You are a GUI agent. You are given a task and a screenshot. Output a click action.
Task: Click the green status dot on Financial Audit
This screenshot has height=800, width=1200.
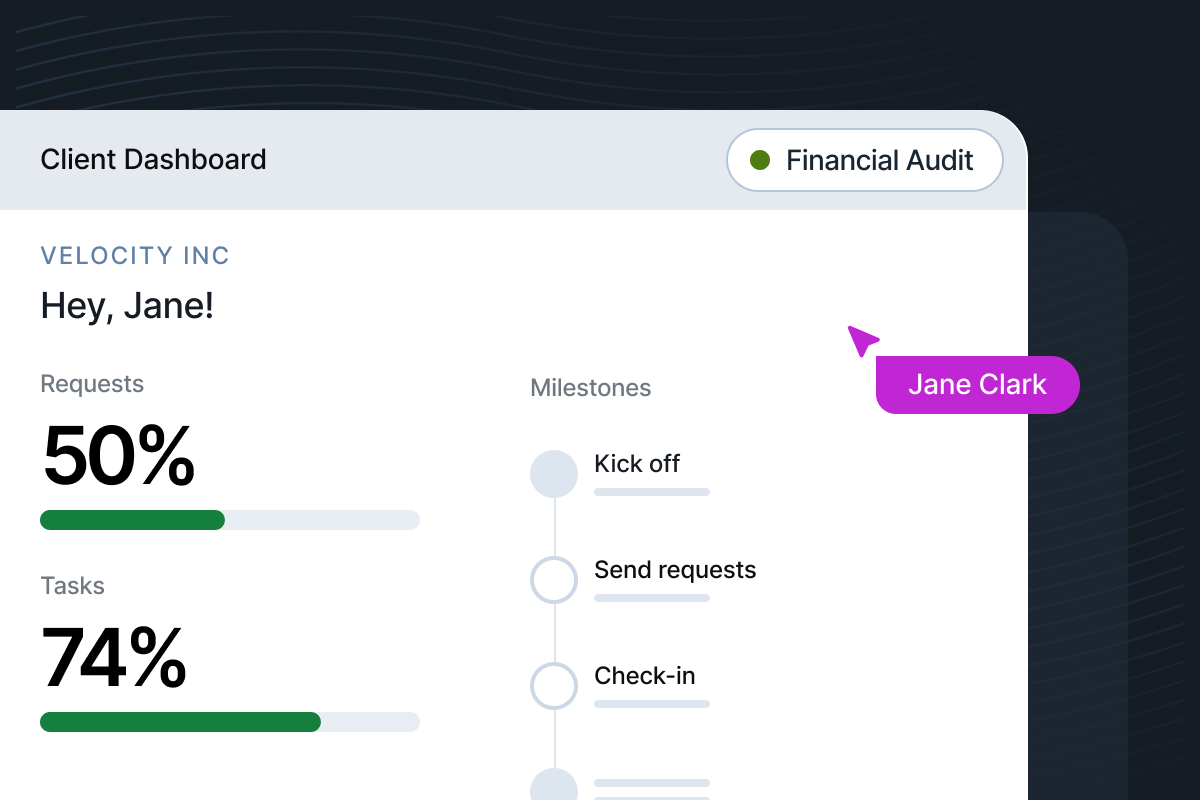[x=761, y=160]
